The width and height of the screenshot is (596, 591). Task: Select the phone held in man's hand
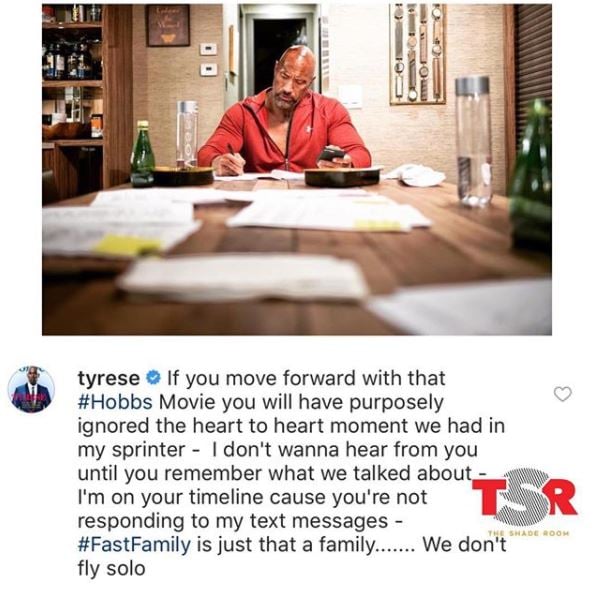331,155
